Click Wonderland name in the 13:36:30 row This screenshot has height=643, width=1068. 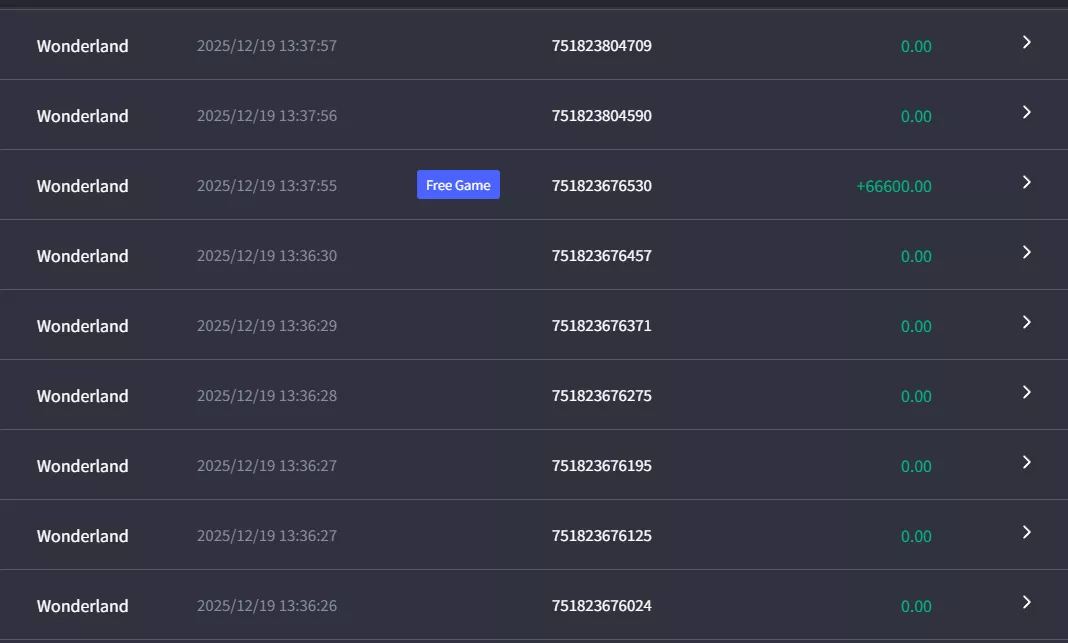[x=82, y=256]
